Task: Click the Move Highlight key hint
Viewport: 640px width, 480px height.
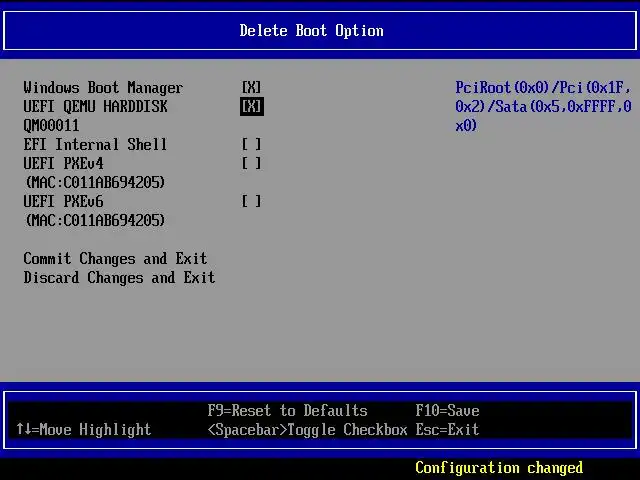Action: pos(84,429)
